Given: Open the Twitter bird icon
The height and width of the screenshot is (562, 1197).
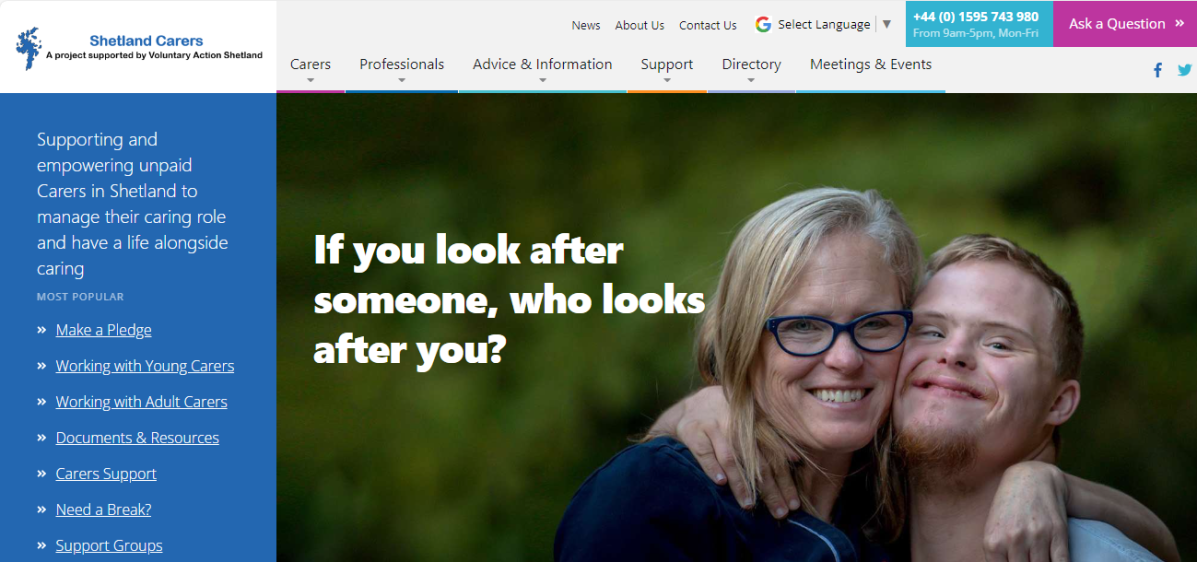Looking at the screenshot, I should pos(1184,70).
